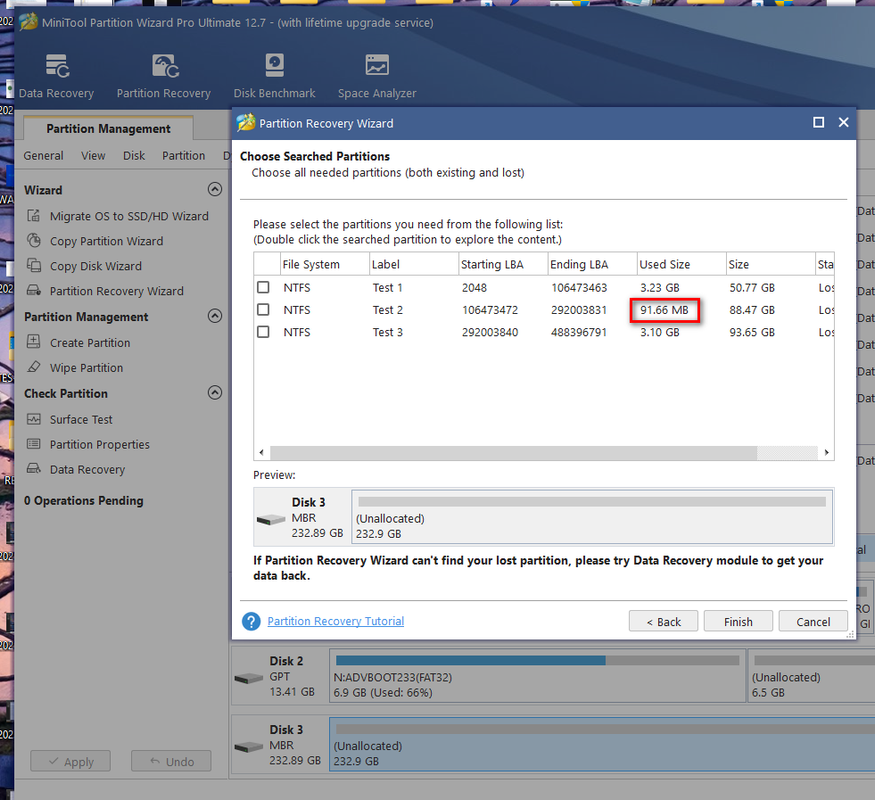Image resolution: width=875 pixels, height=800 pixels.
Task: Click the Disk 3 drive icon in main window
Action: (249, 747)
